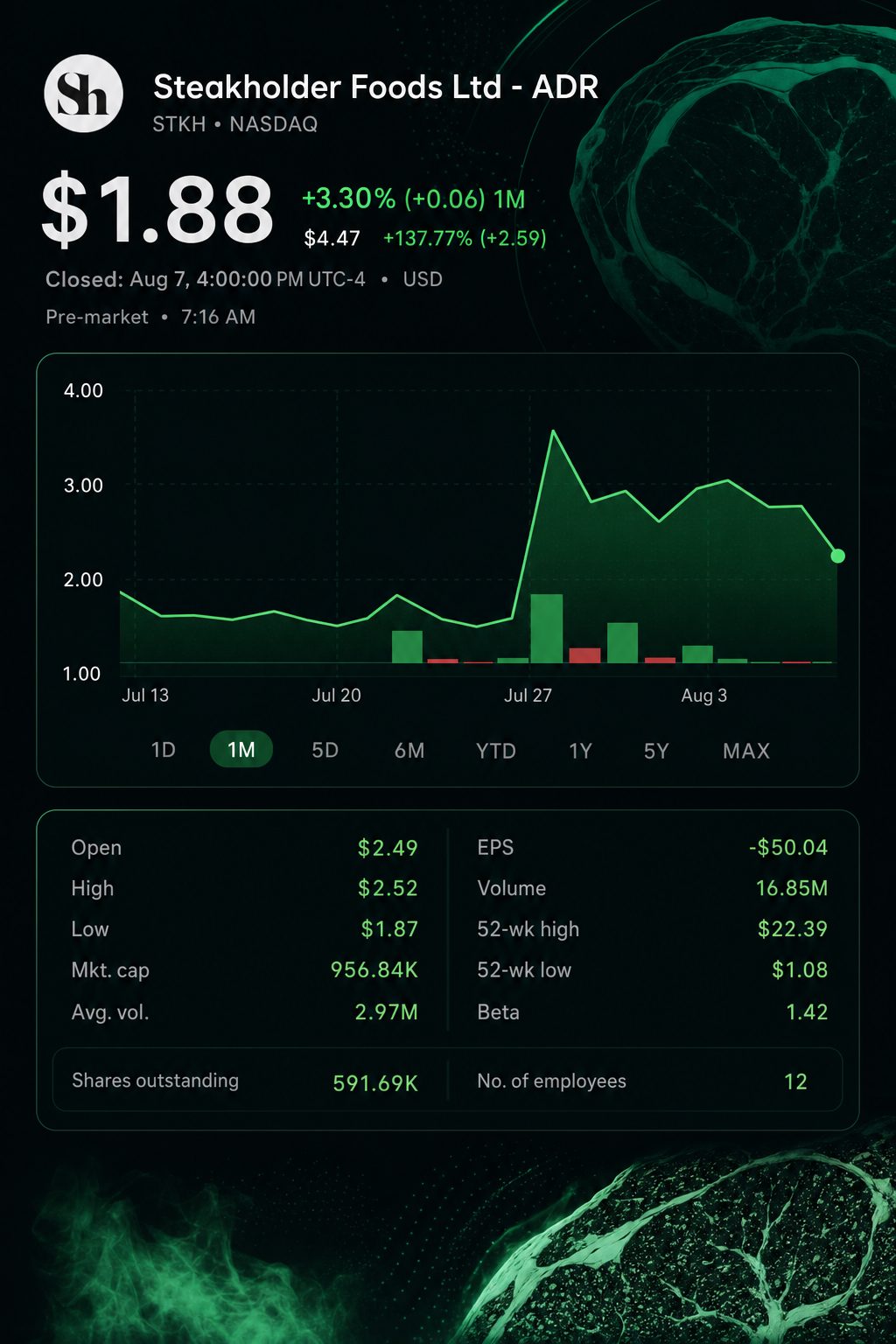Click the $4.47 pre-market price
This screenshot has height=1344, width=896.
[332, 238]
